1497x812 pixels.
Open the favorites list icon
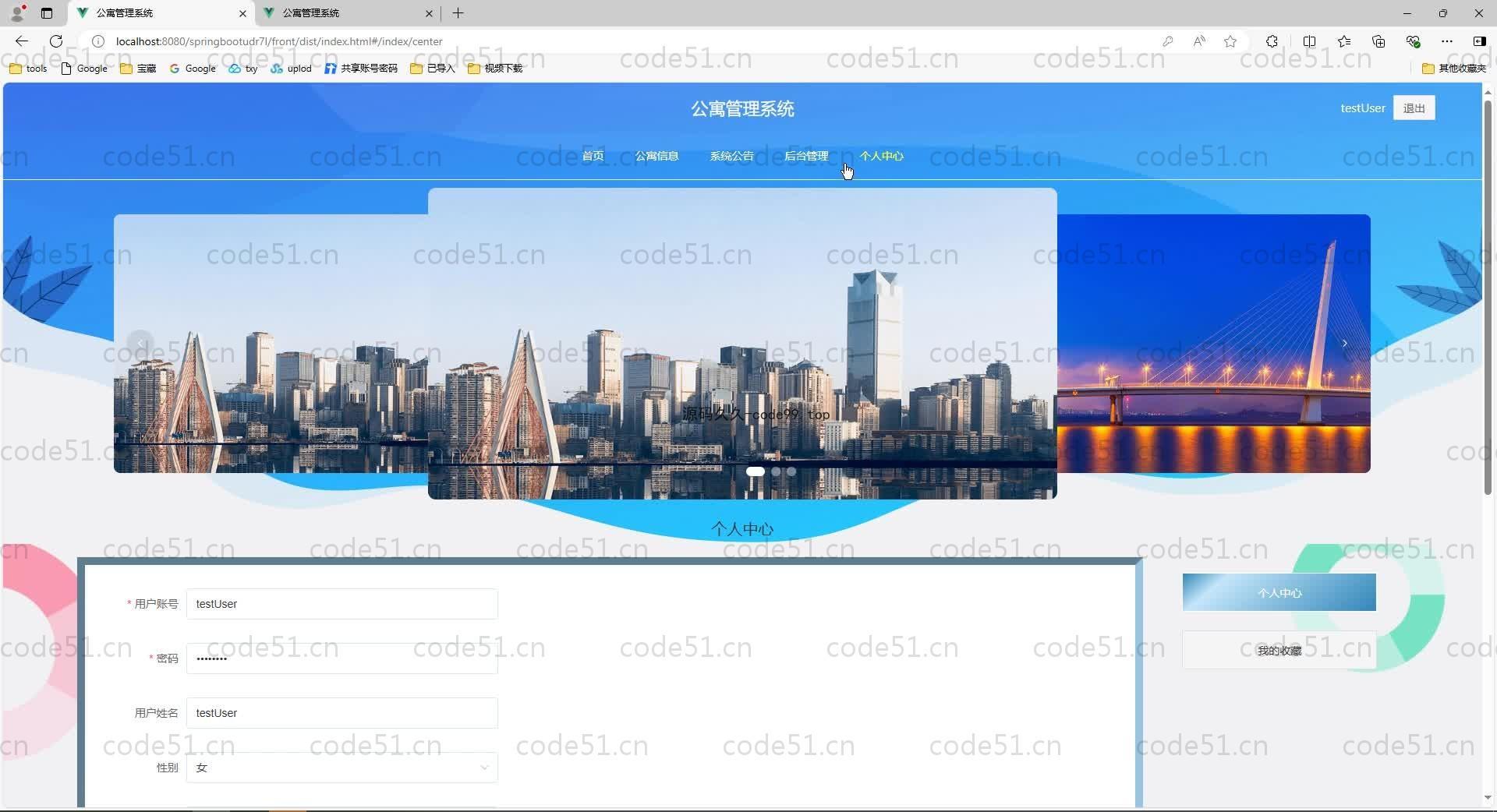(1344, 41)
